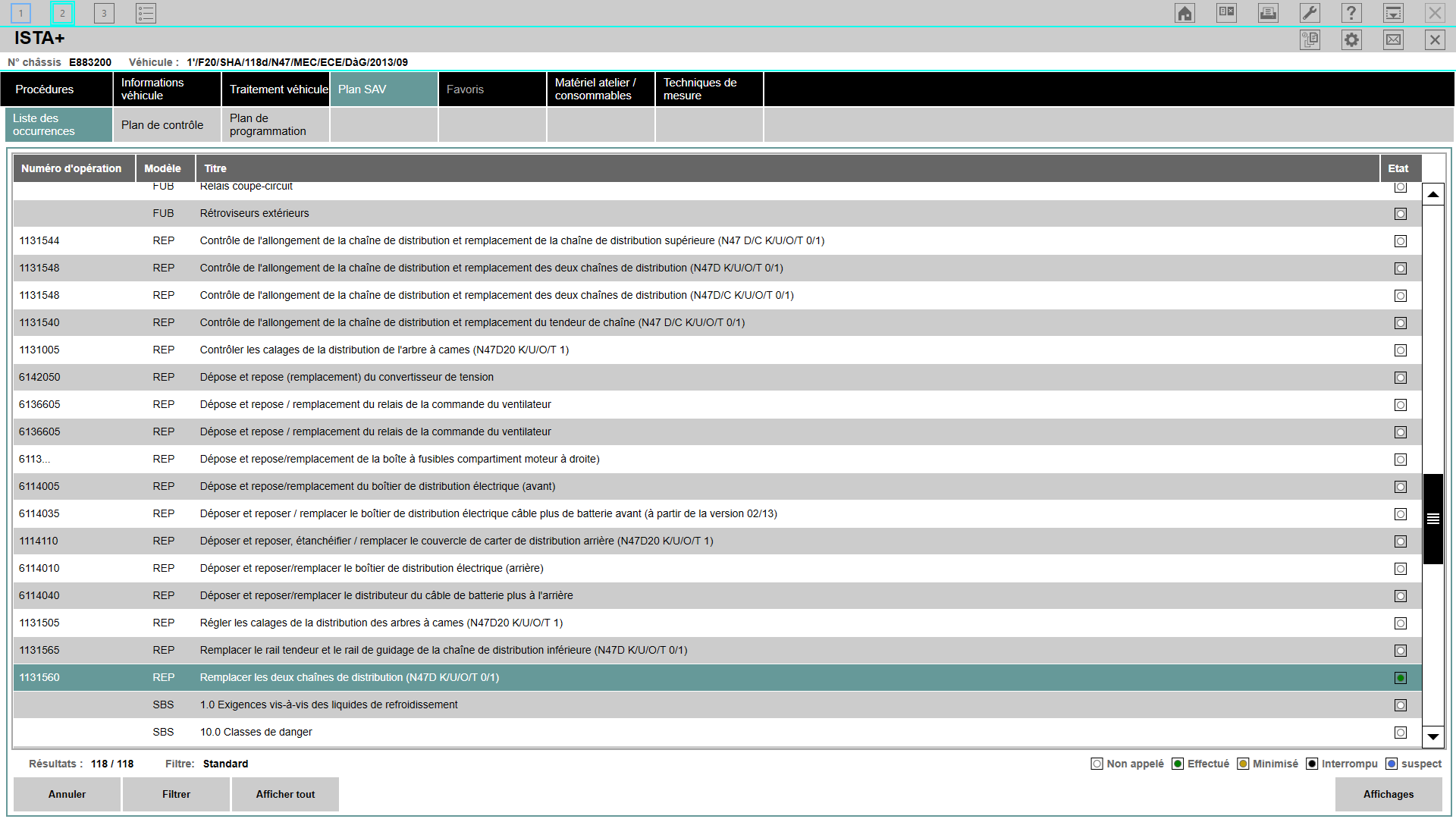Click the operations list icon at top left
Viewport: 1456px width, 819px height.
click(146, 13)
